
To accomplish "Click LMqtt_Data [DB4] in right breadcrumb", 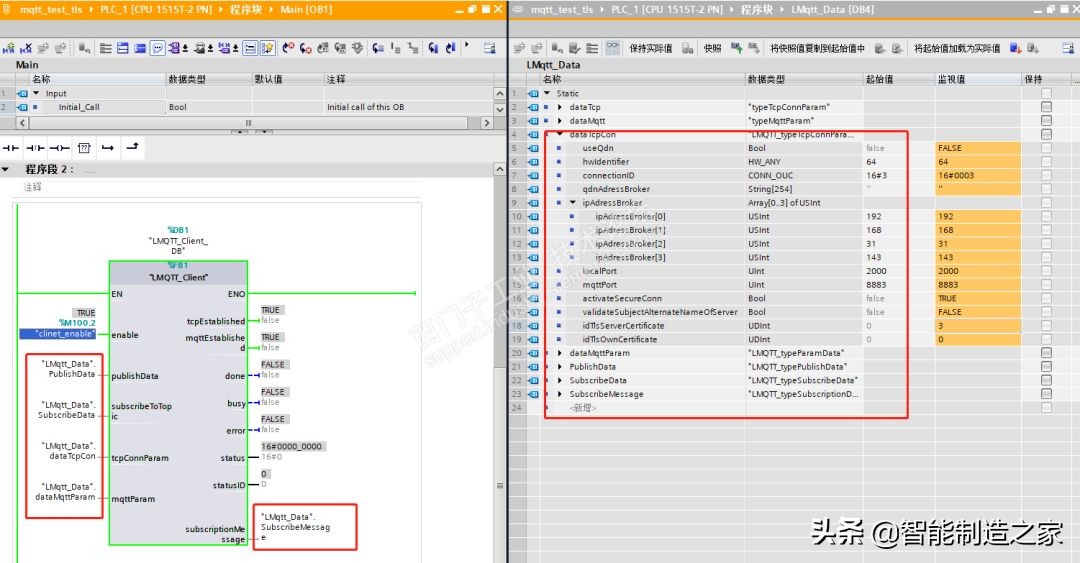I will click(x=832, y=10).
